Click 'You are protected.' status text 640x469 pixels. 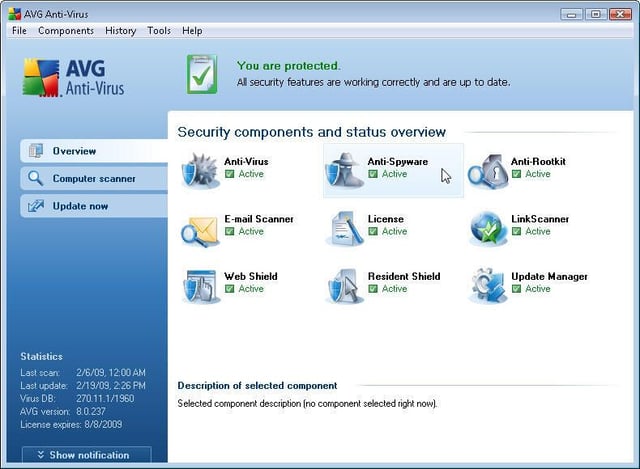288,66
